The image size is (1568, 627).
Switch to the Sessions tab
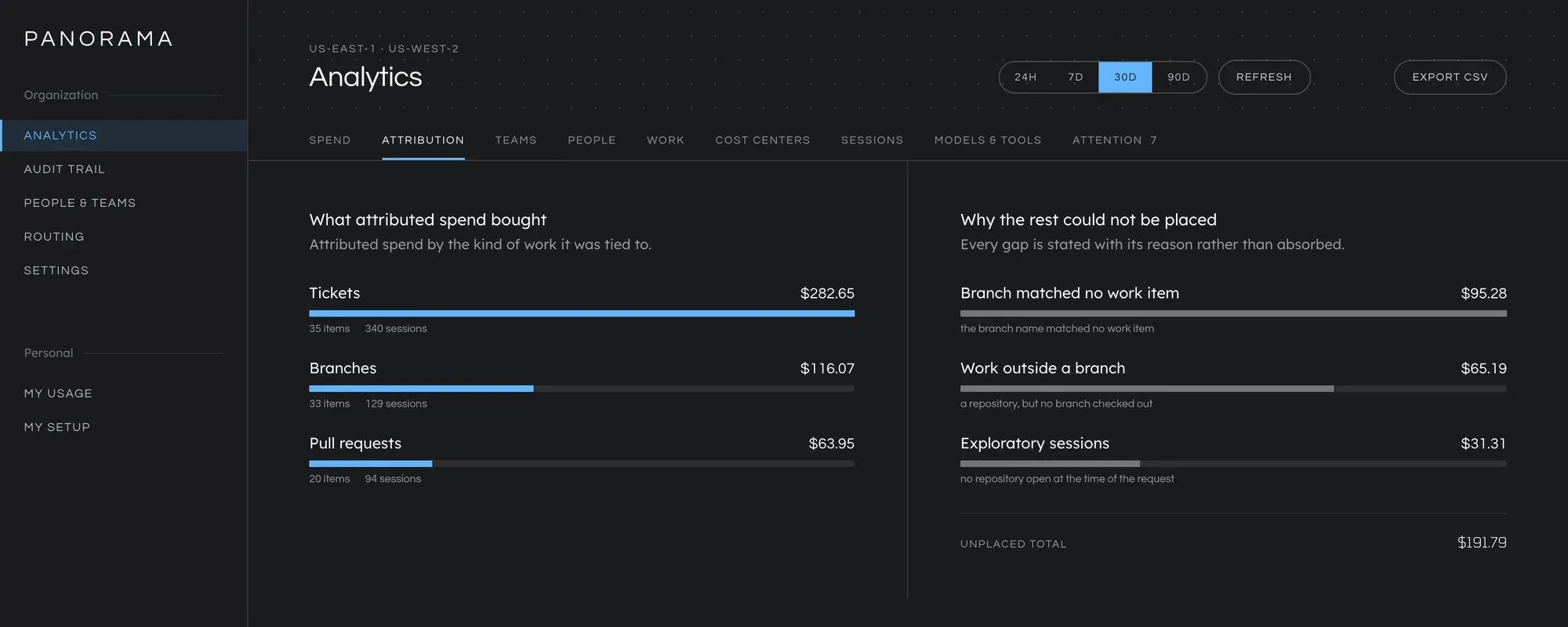[x=872, y=140]
